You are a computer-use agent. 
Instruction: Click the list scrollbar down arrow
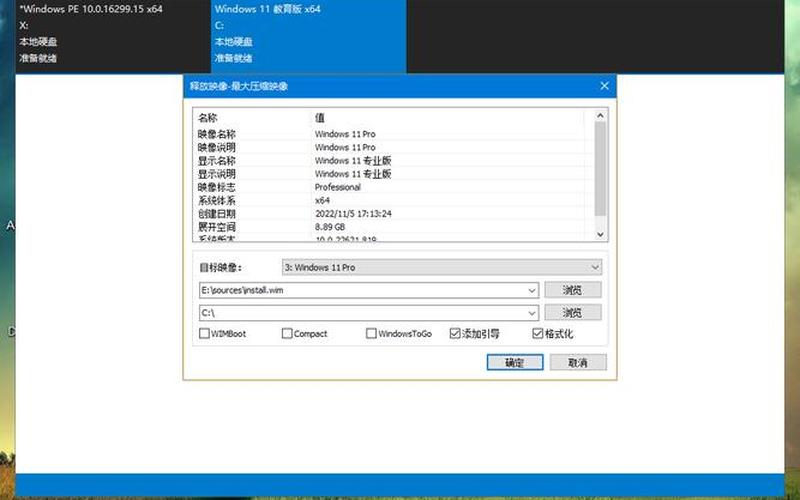click(x=601, y=234)
